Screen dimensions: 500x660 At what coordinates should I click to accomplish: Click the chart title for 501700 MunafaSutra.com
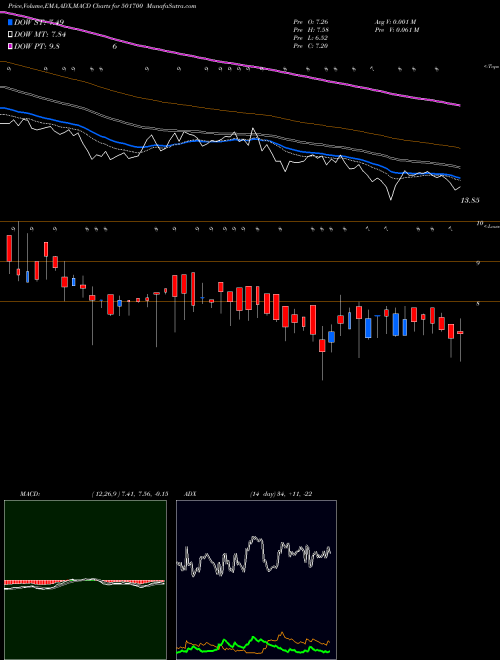coord(102,6)
